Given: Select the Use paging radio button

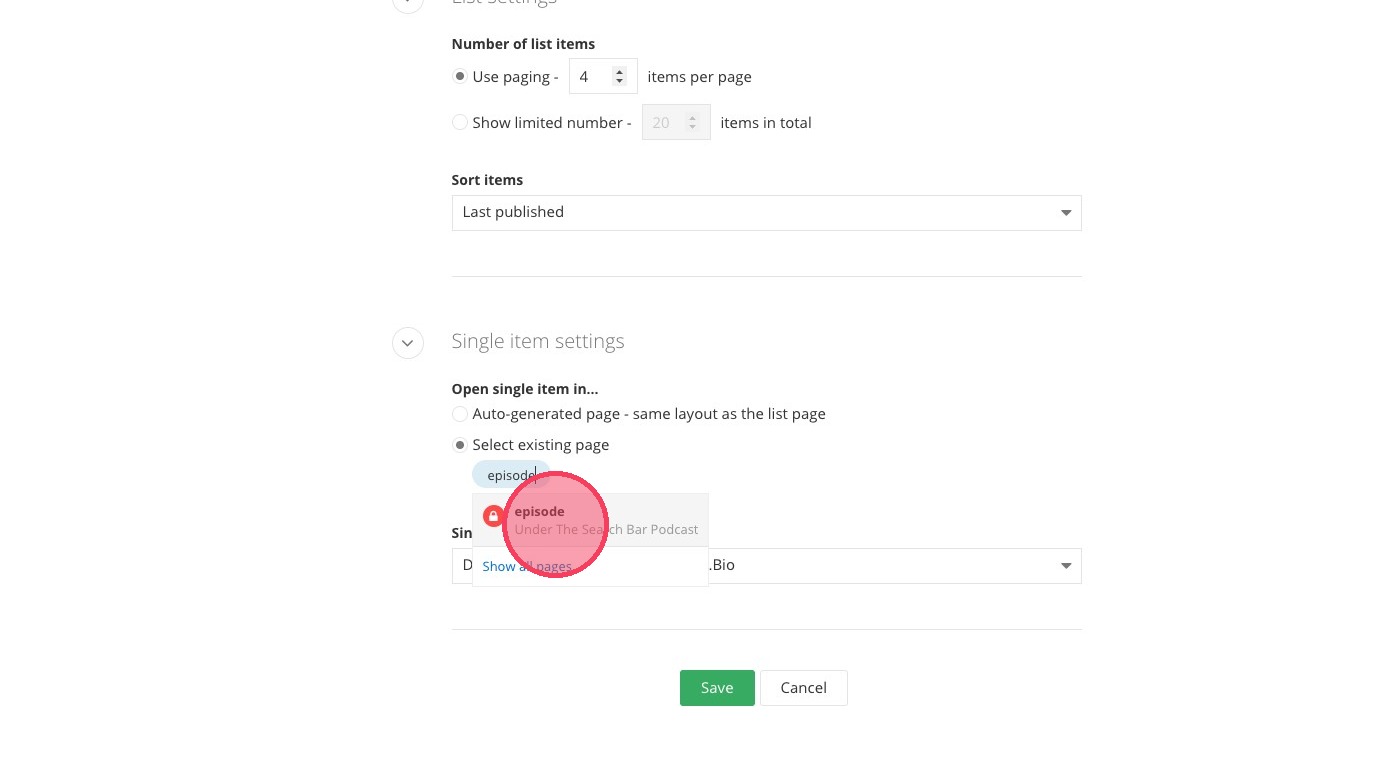Looking at the screenshot, I should [460, 77].
